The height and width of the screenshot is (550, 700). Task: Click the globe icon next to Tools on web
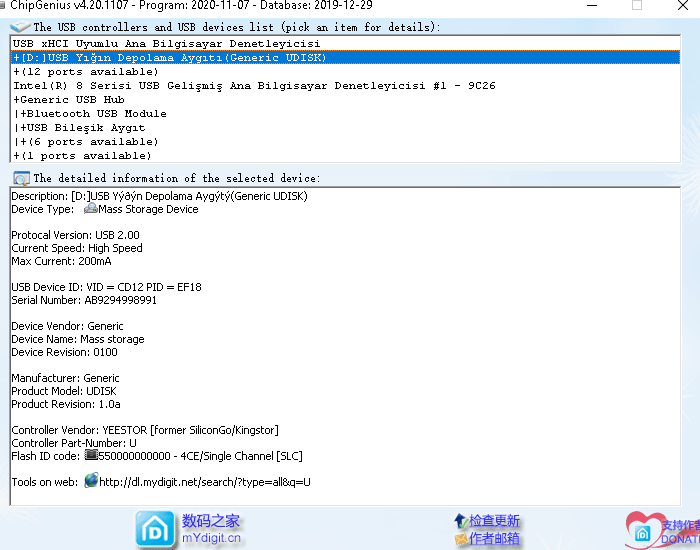pyautogui.click(x=91, y=481)
